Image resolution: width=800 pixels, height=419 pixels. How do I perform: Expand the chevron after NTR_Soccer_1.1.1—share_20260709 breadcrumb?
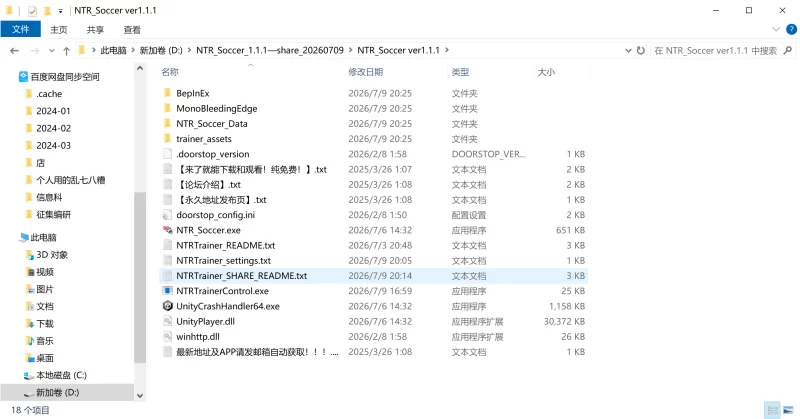click(x=351, y=50)
